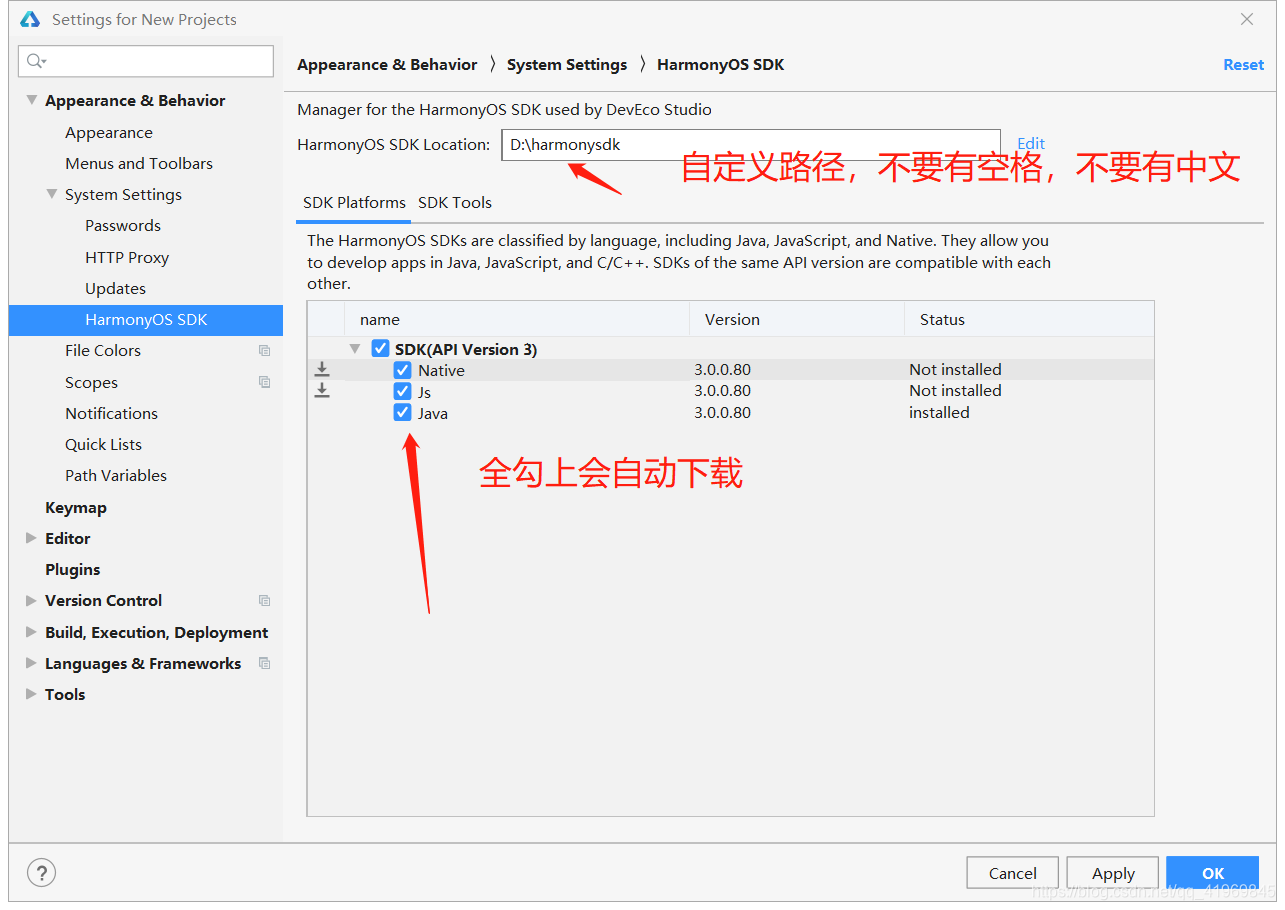This screenshot has height=910, width=1285.
Task: Click the download icon beside Native row
Action: click(x=322, y=369)
